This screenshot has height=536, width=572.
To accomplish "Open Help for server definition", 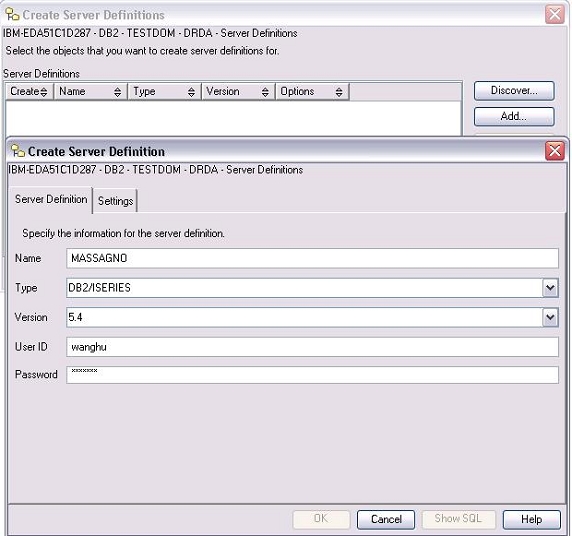I will click(x=532, y=519).
